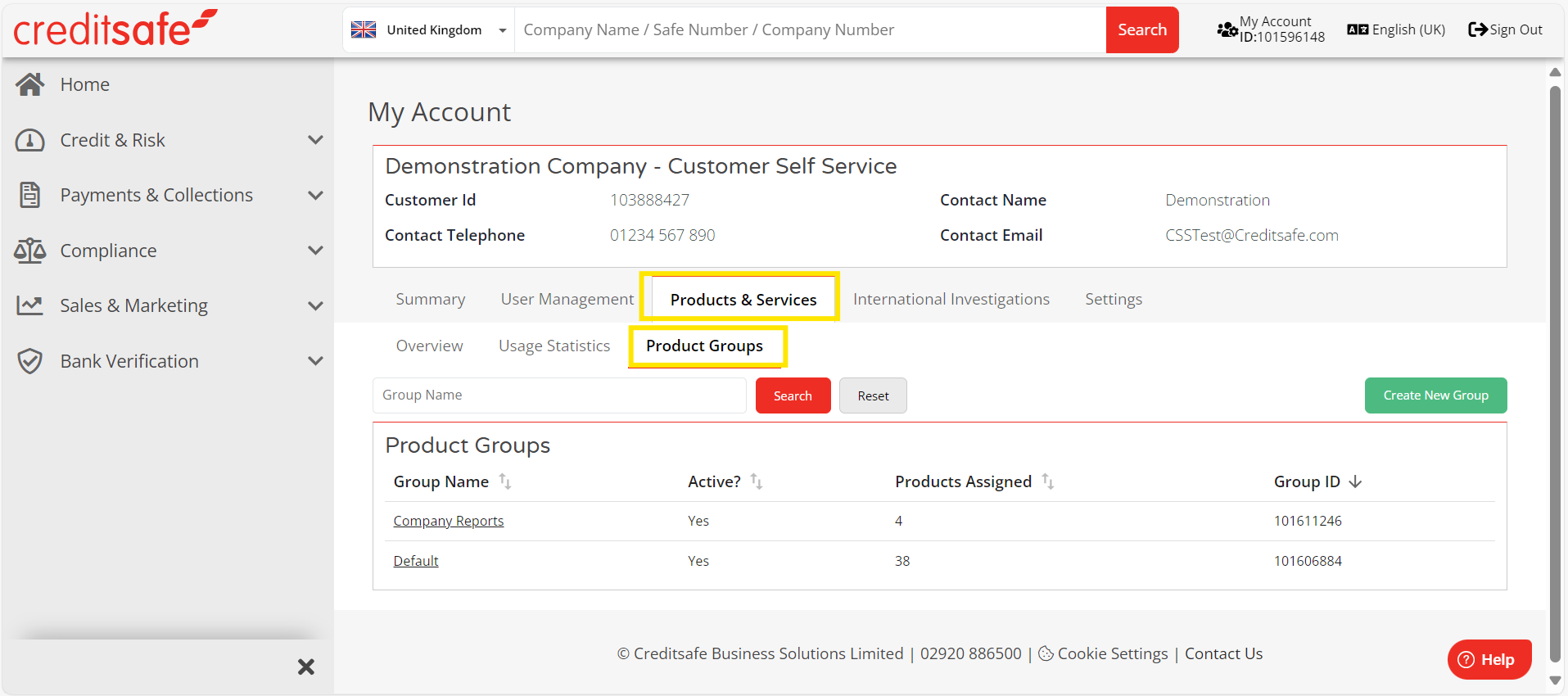The height and width of the screenshot is (696, 1568).
Task: Click the Contact Us footer link
Action: pyautogui.click(x=1223, y=653)
